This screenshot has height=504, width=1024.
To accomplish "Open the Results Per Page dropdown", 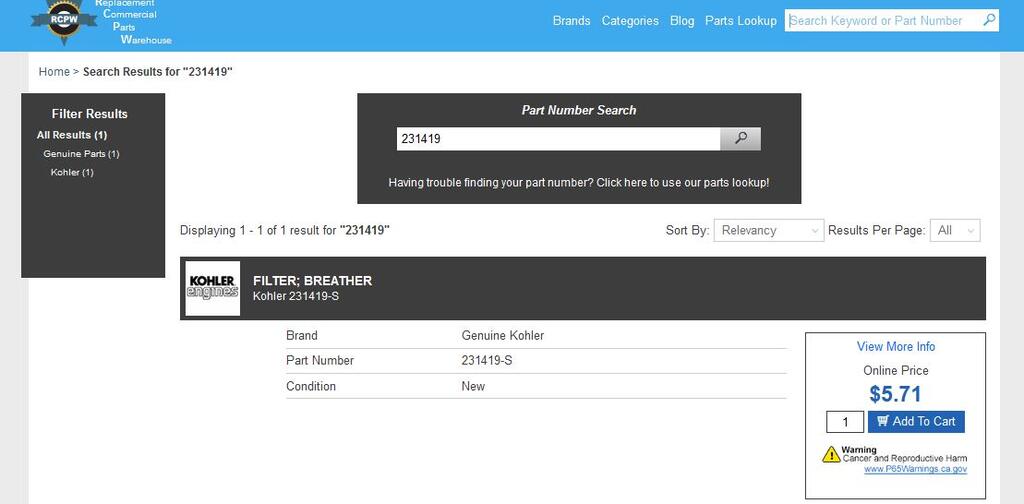I will [x=955, y=230].
